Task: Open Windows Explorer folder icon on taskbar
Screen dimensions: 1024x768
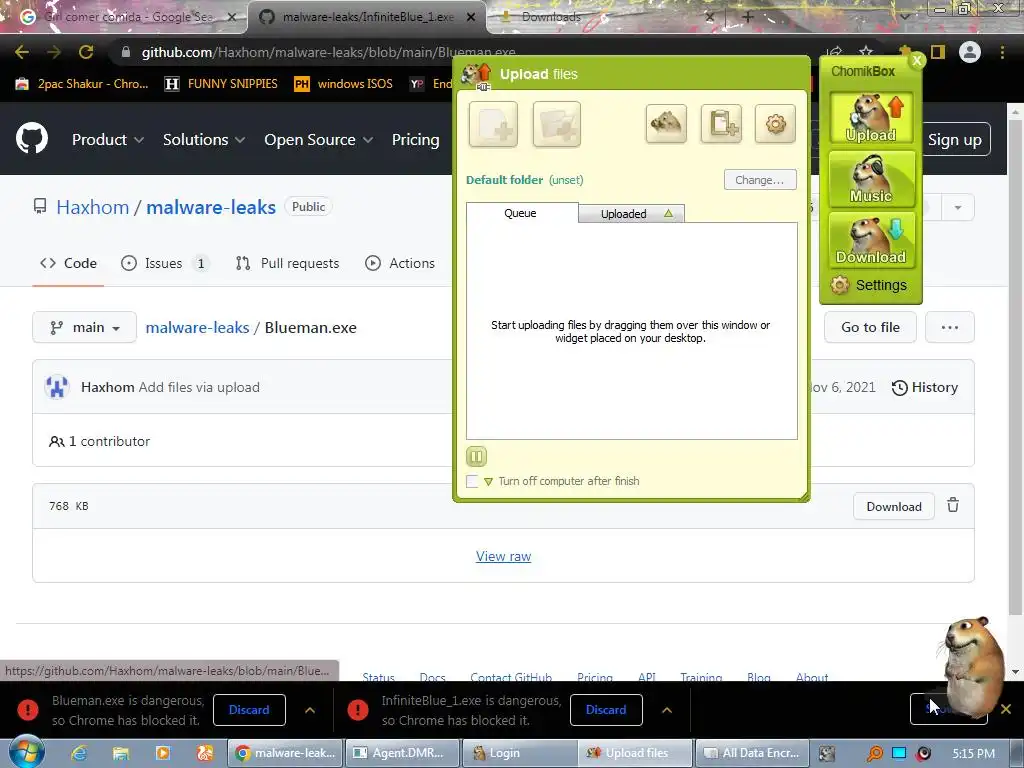Action: (121, 753)
